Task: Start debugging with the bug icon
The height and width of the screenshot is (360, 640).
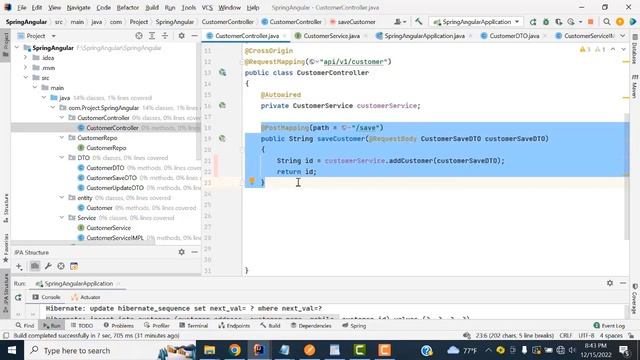Action: click(546, 22)
